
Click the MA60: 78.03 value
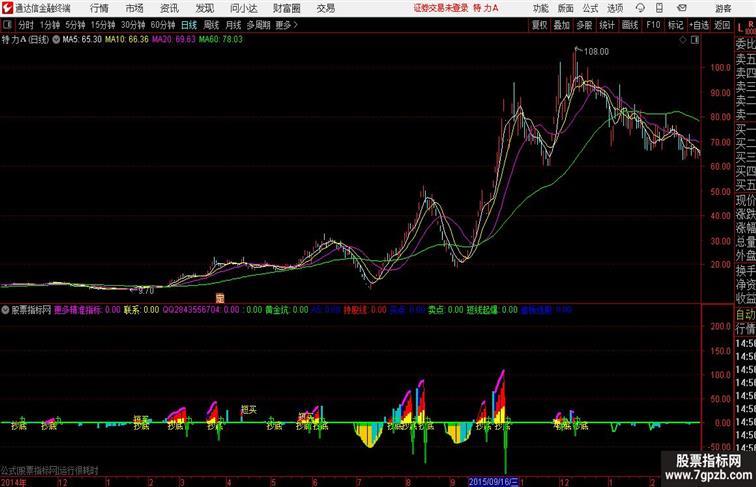221,40
